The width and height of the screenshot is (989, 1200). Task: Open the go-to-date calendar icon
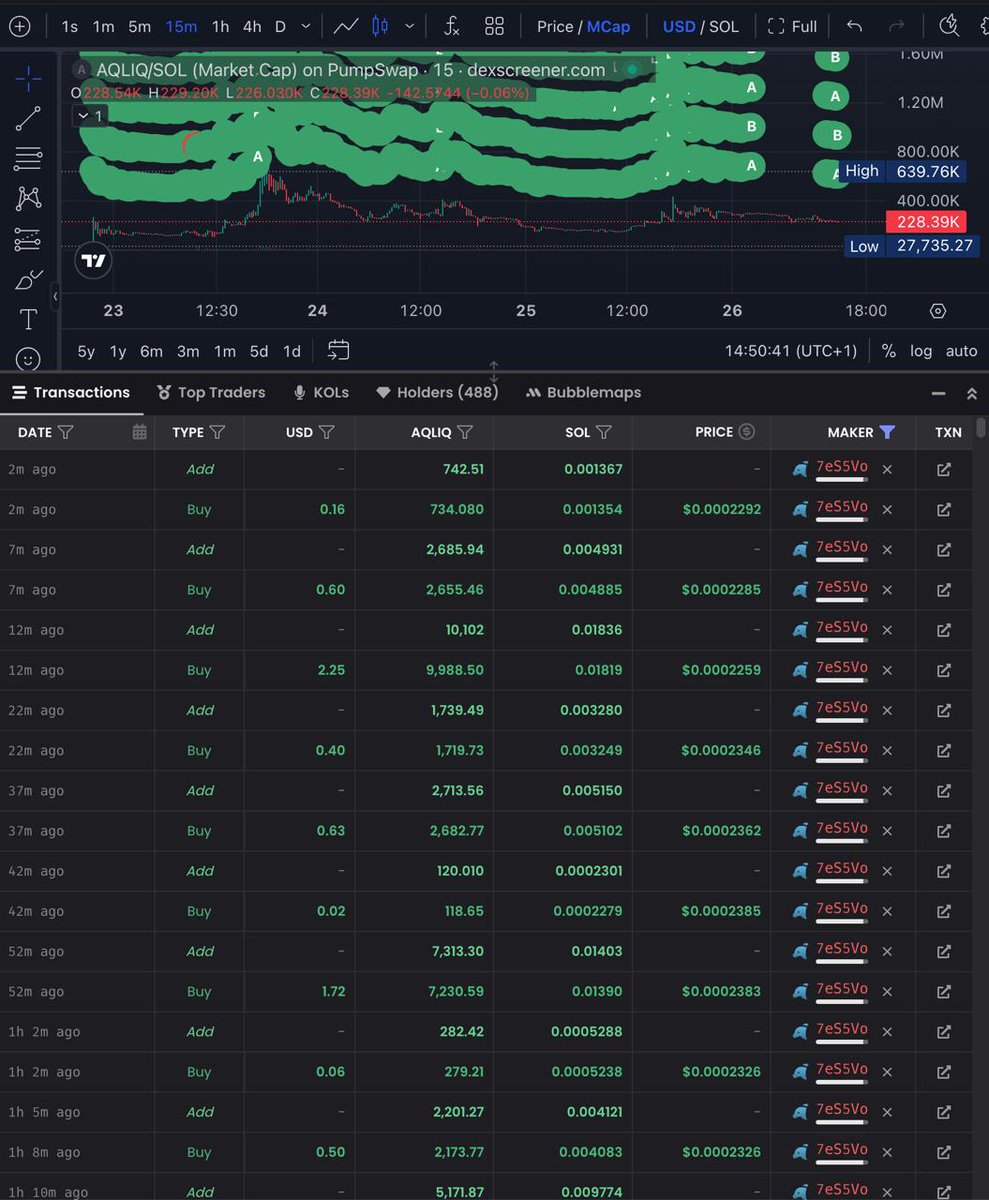tap(339, 350)
